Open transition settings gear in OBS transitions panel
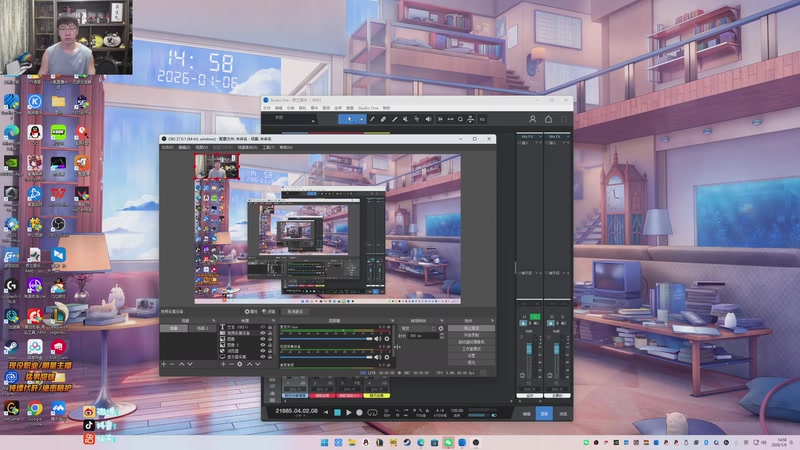Image resolution: width=800 pixels, height=450 pixels. point(441,329)
